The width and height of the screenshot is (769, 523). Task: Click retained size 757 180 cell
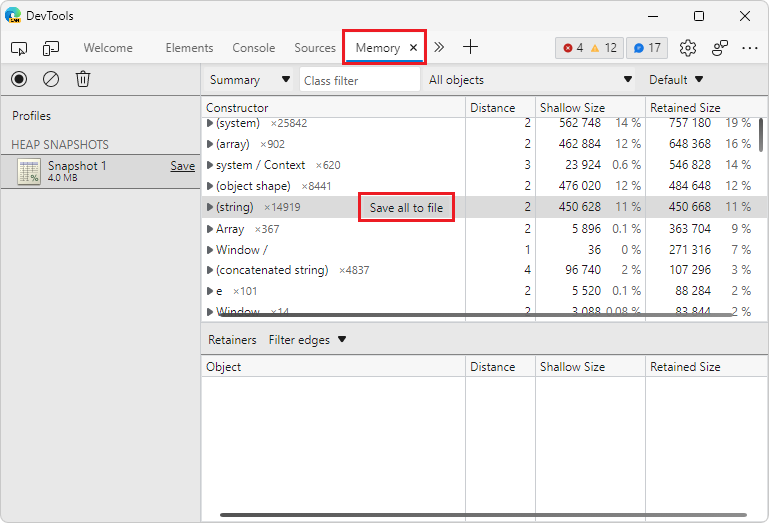tap(690, 123)
